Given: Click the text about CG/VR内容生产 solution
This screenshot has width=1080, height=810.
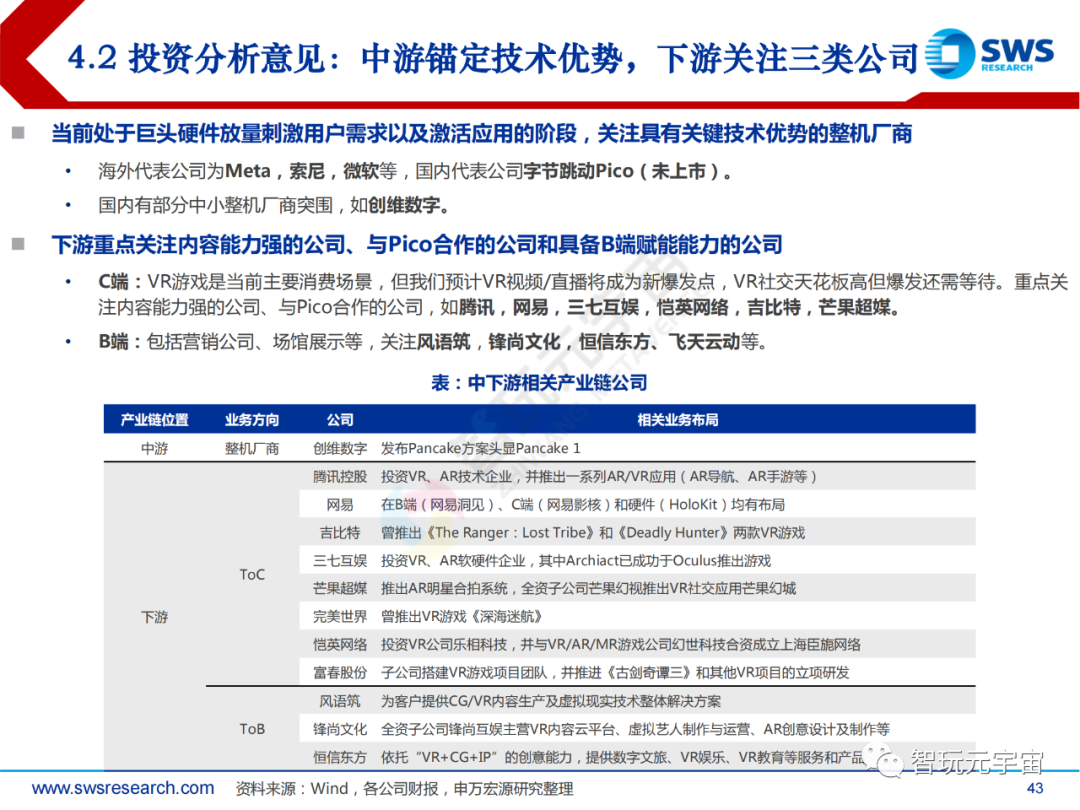Looking at the screenshot, I should tap(551, 701).
